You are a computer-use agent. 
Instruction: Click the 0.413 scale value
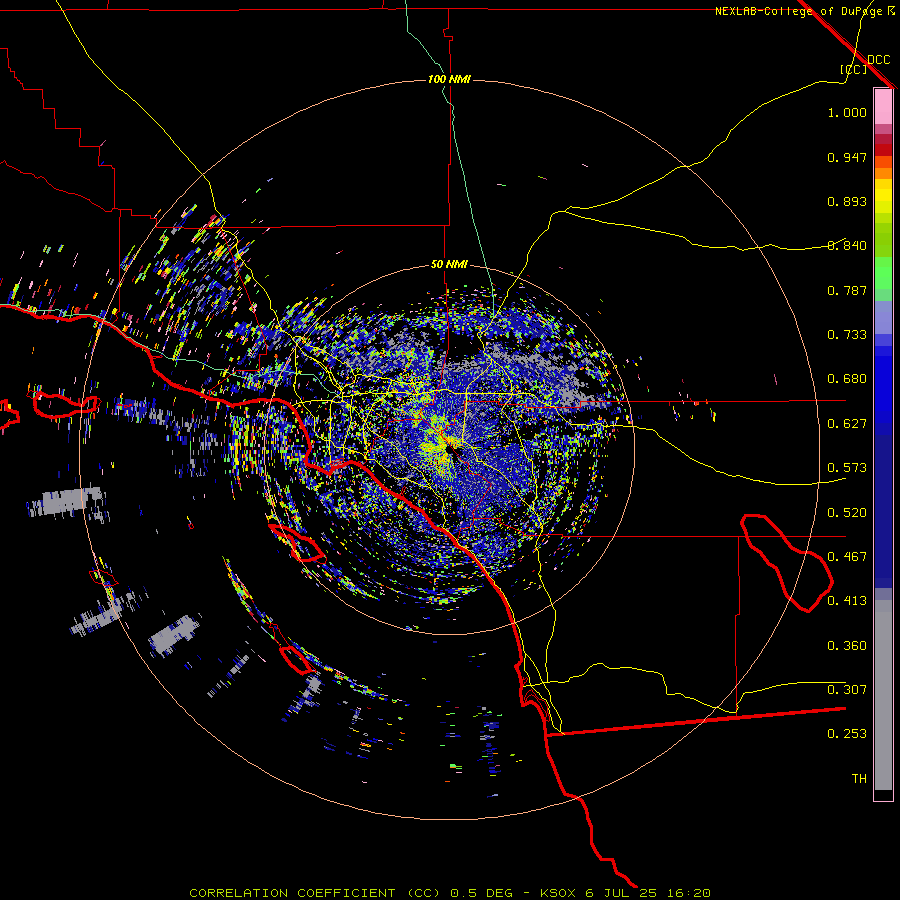pos(847,601)
